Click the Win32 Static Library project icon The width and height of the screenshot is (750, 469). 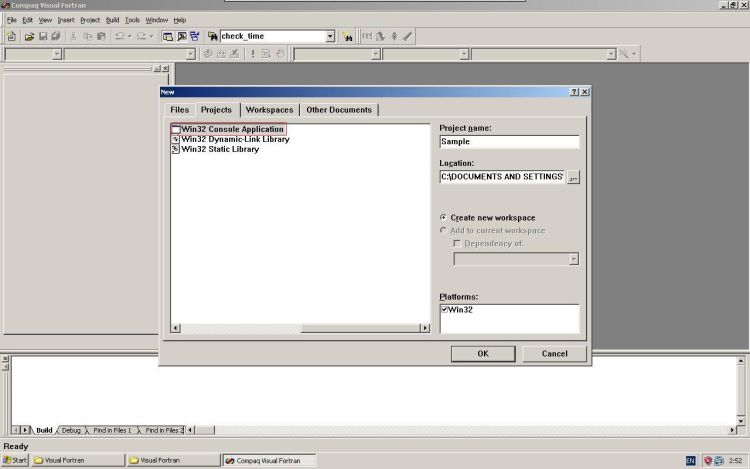coord(176,149)
